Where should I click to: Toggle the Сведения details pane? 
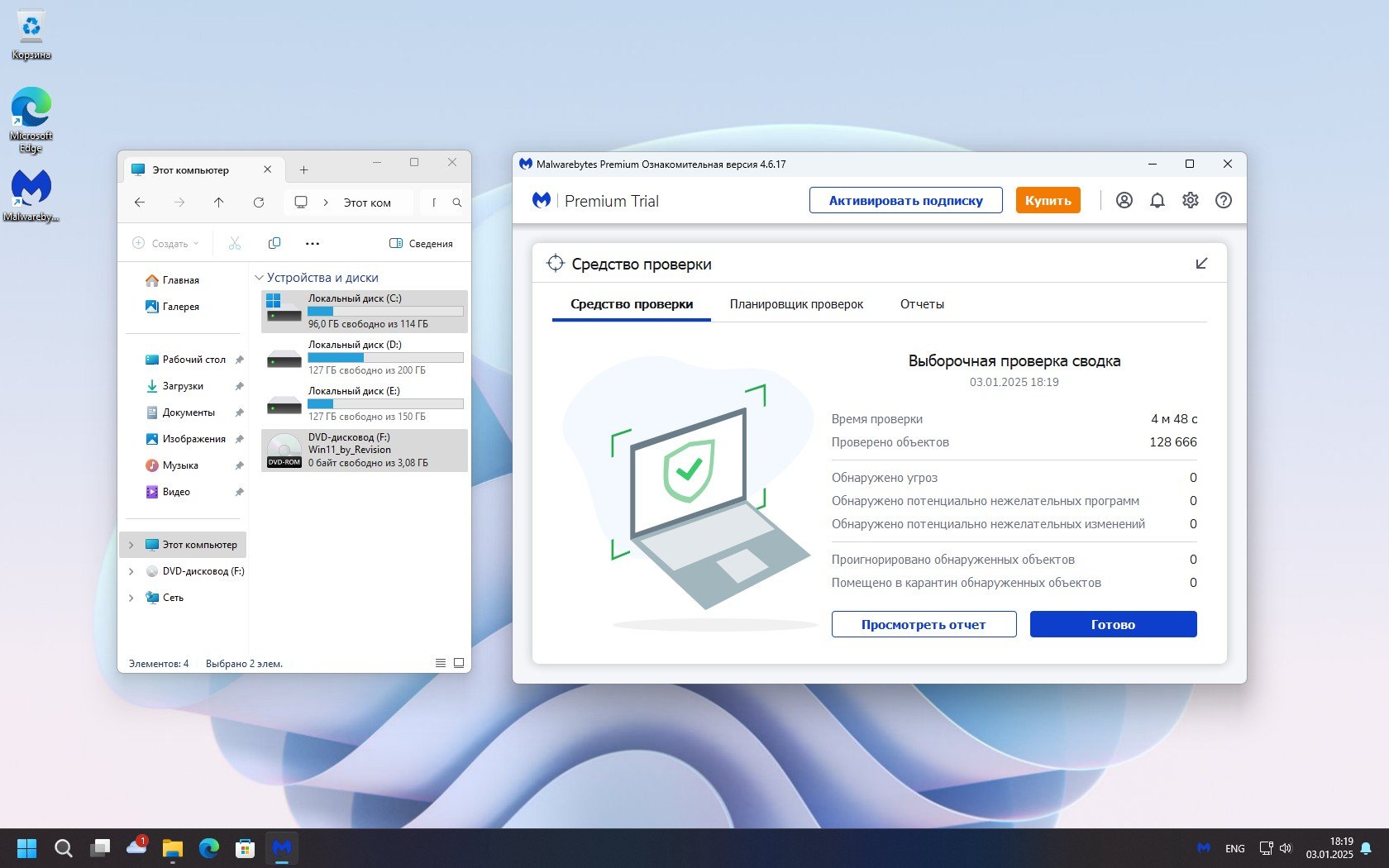[x=421, y=244]
